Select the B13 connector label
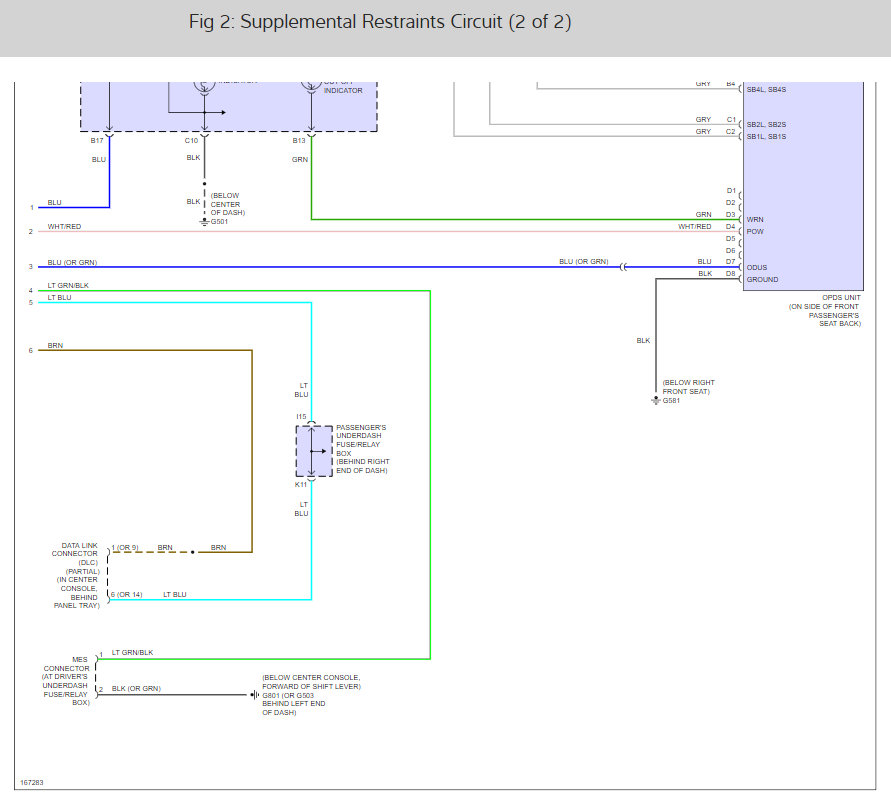 299,140
